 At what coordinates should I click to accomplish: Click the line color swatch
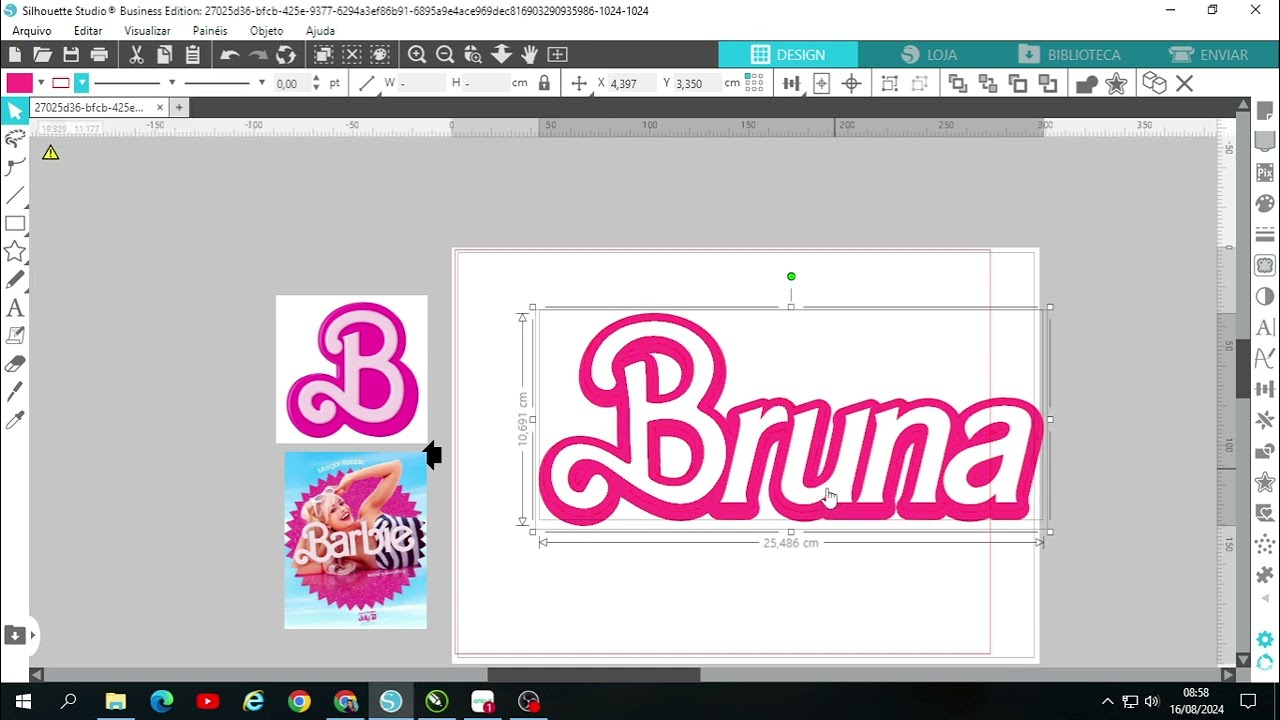click(61, 83)
